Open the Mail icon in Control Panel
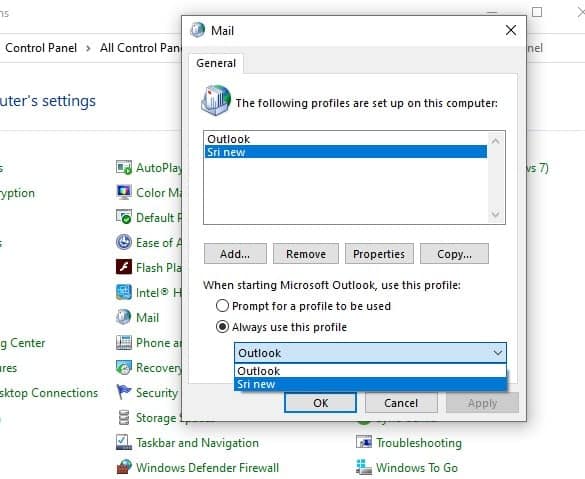The image size is (585, 479). [123, 317]
